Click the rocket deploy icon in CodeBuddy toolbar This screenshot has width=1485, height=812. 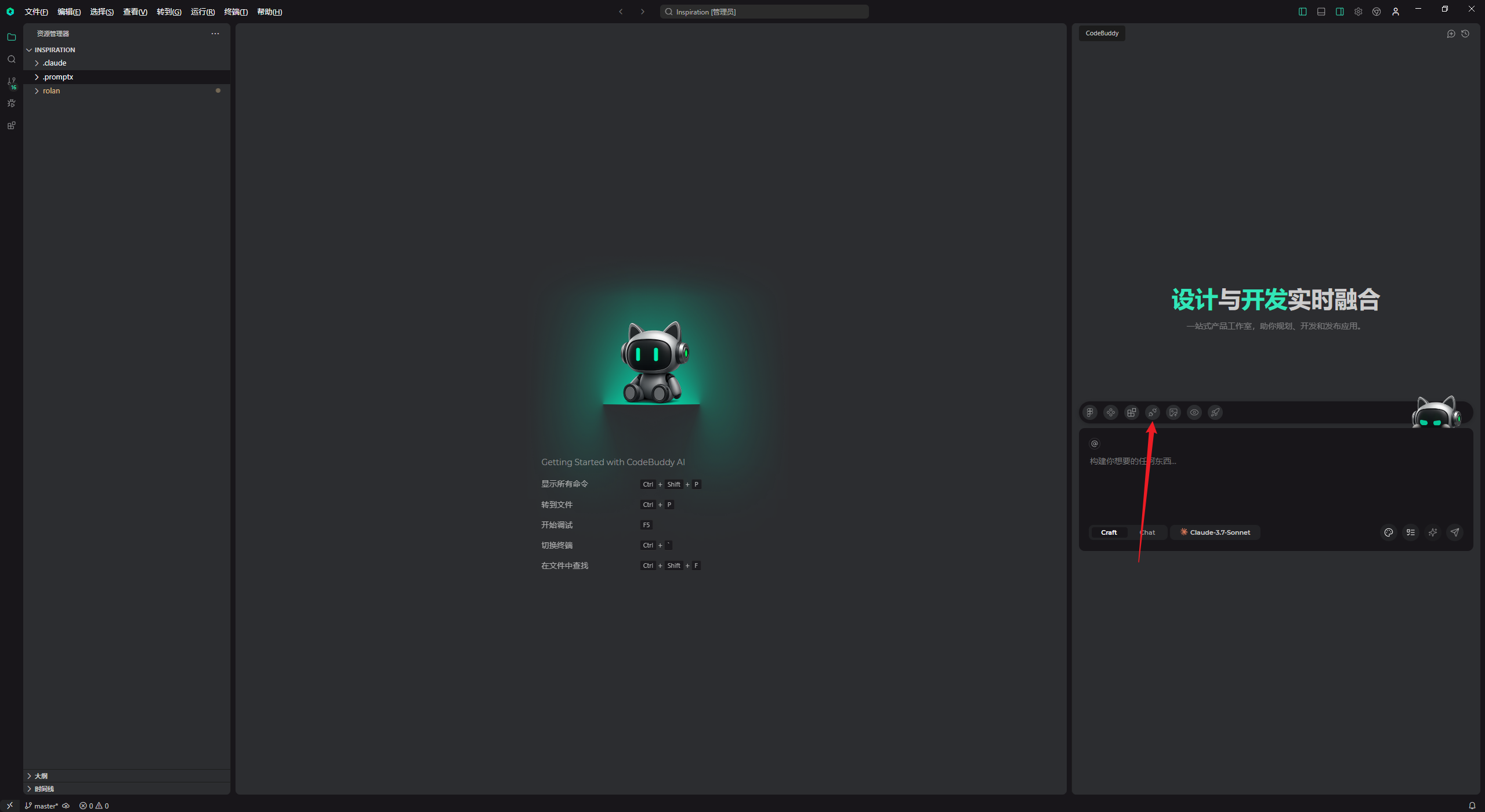pyautogui.click(x=1215, y=412)
